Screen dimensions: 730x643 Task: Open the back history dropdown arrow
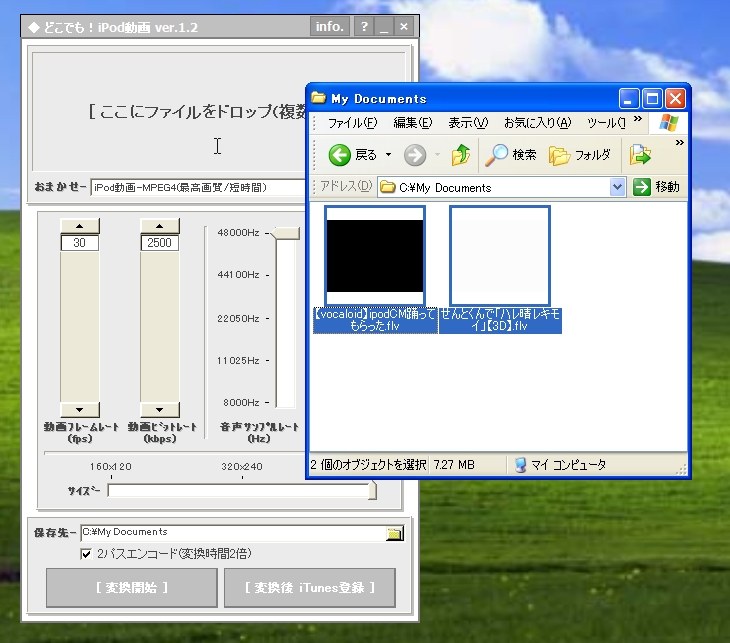coord(388,155)
